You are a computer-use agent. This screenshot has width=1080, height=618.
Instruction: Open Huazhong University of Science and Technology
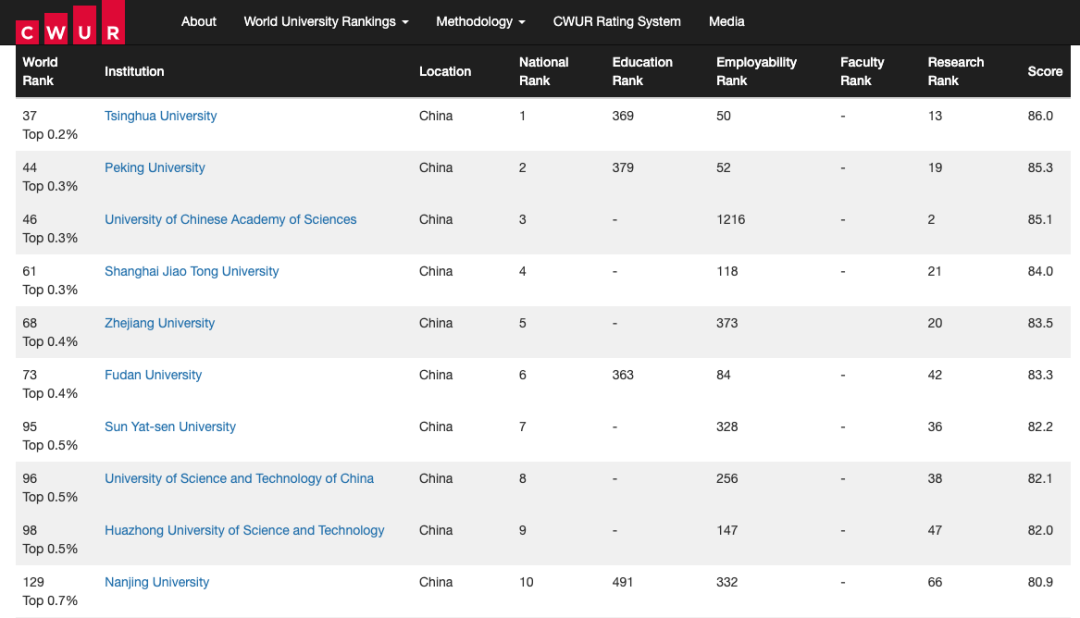[245, 530]
